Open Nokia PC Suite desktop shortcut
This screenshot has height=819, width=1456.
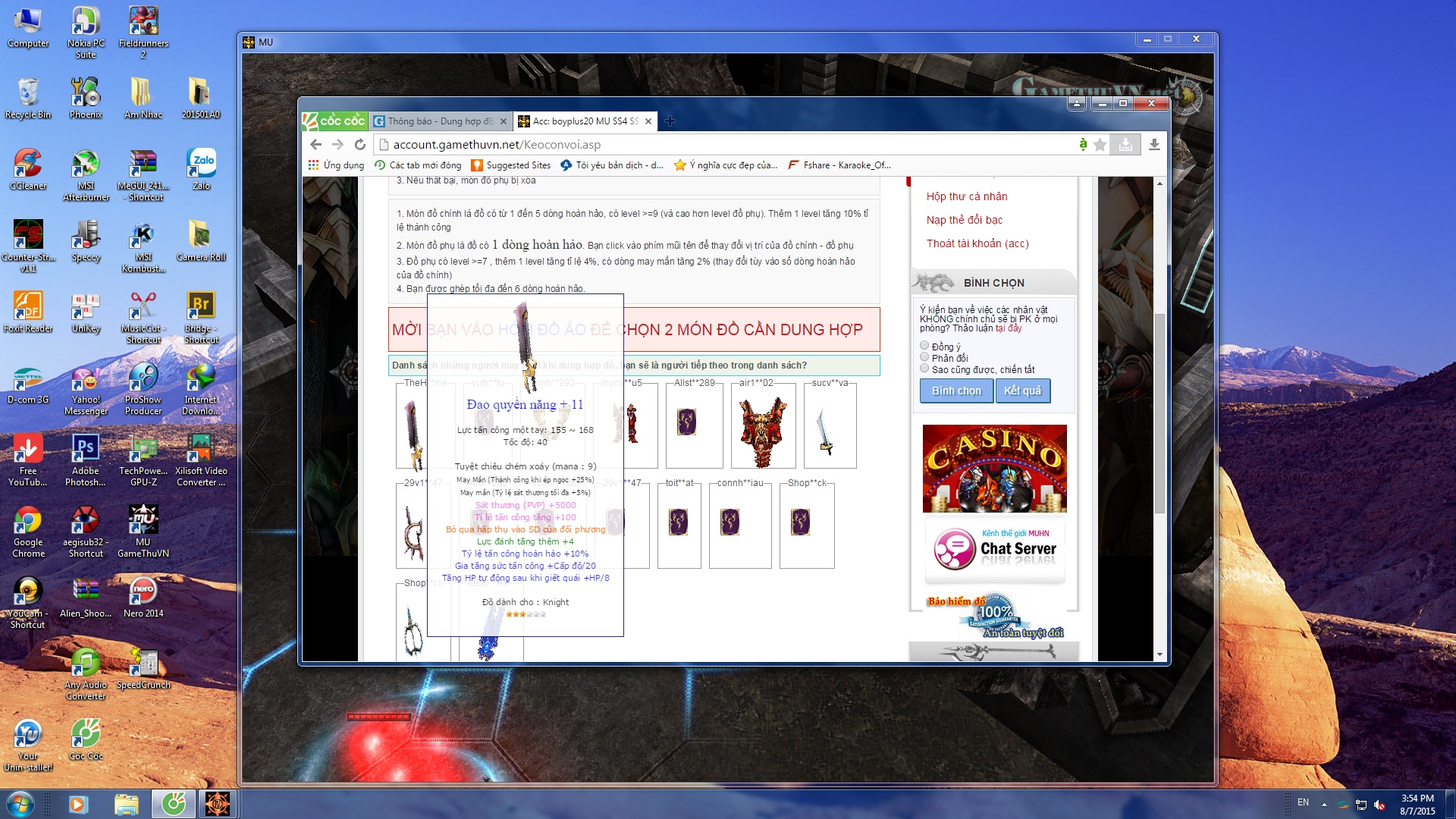point(86,32)
